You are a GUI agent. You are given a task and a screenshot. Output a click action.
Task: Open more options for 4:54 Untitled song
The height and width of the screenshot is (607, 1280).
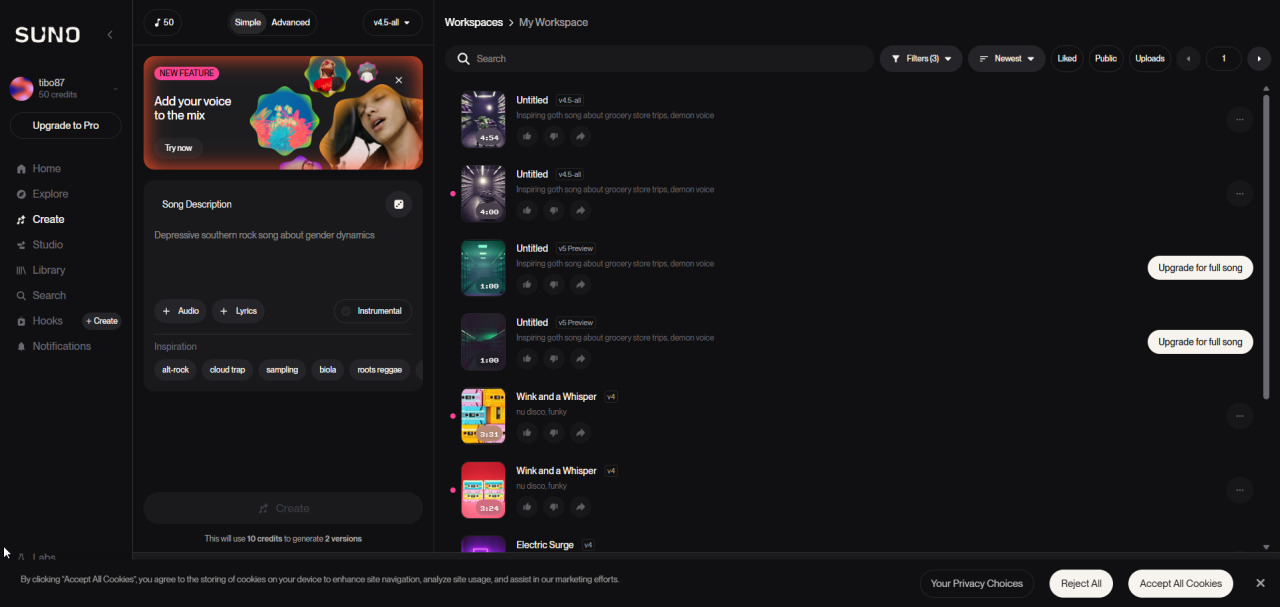click(1239, 120)
